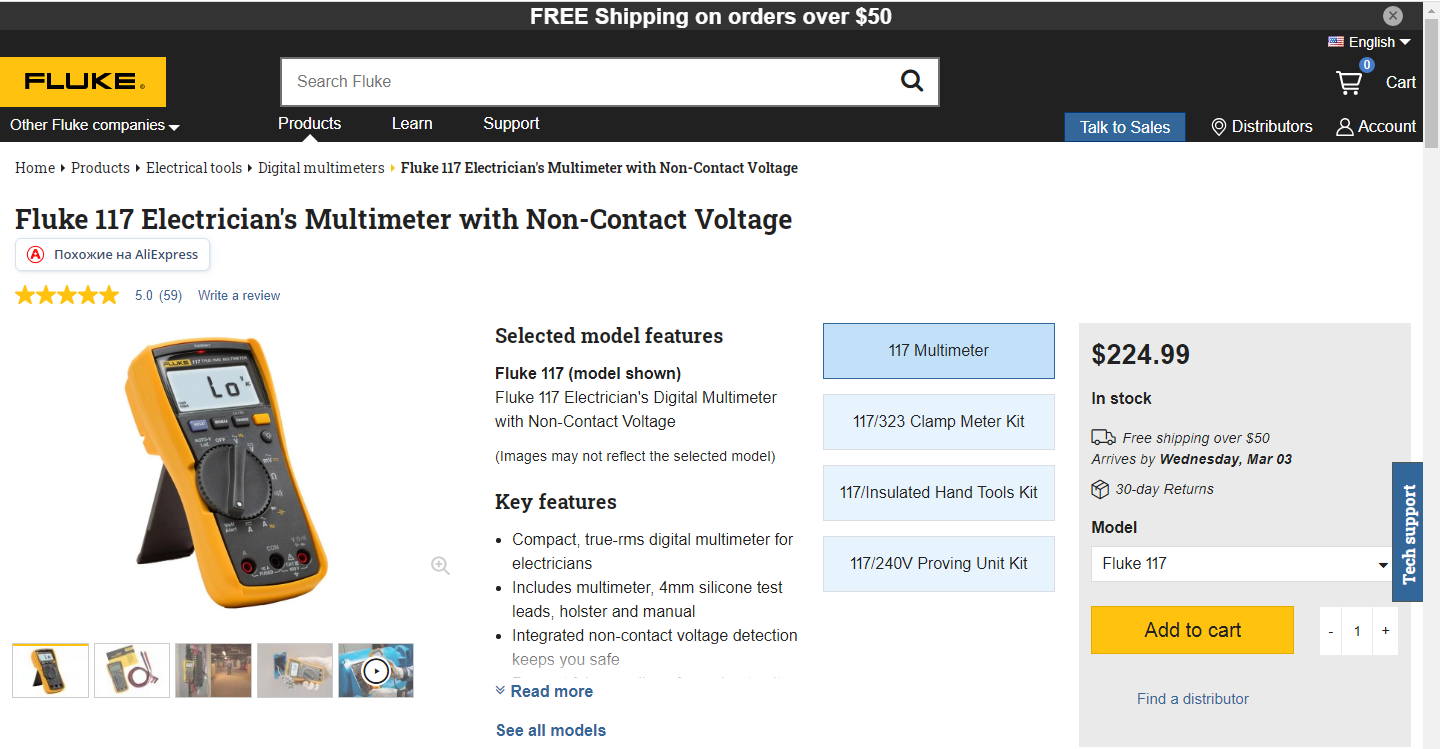Click Find a distributor link
The width and height of the screenshot is (1440, 749).
click(x=1193, y=699)
